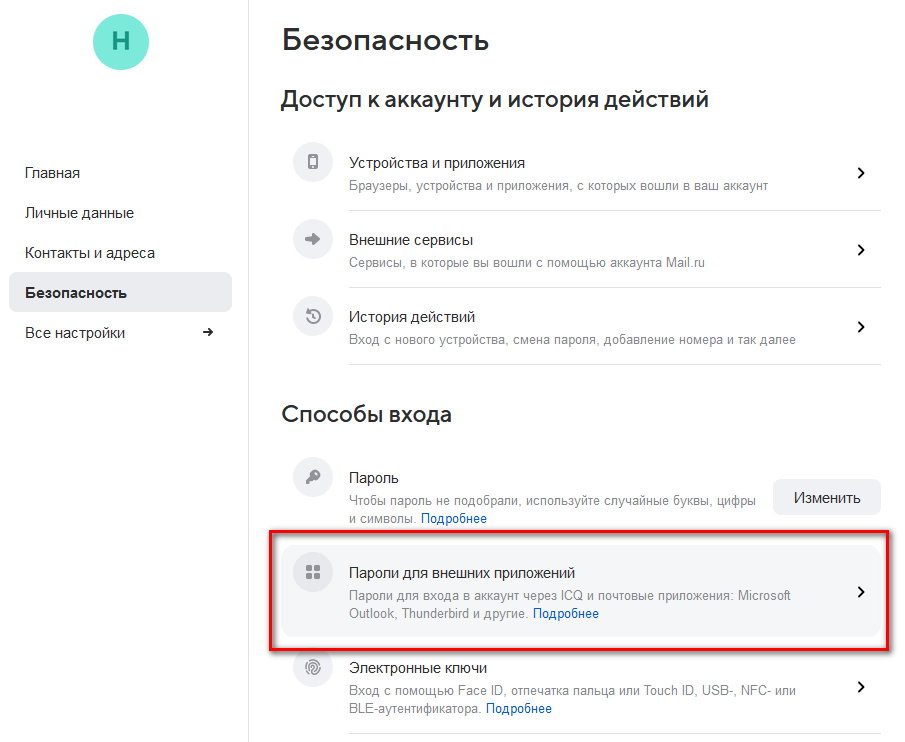This screenshot has height=742, width=905.
Task: Open Подробнее link under Электронные ключи
Action: [519, 709]
